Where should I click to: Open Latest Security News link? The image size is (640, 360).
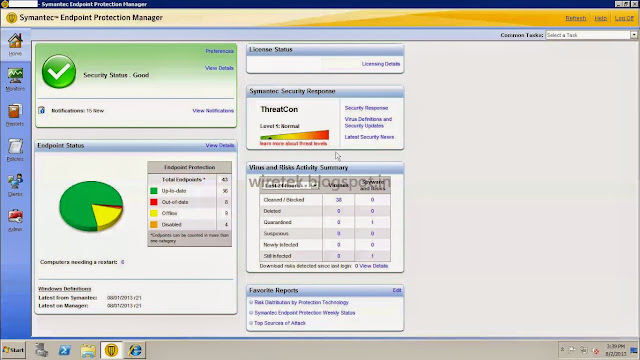[x=369, y=137]
